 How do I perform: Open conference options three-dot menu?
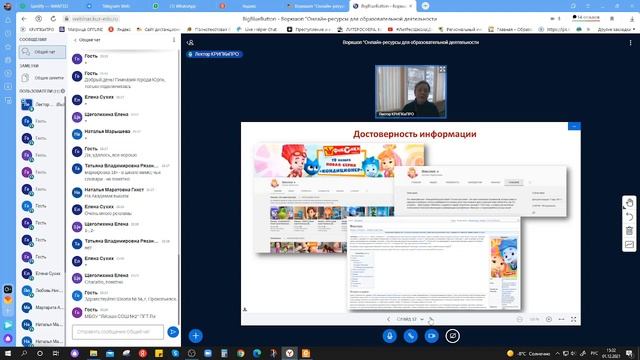point(630,42)
